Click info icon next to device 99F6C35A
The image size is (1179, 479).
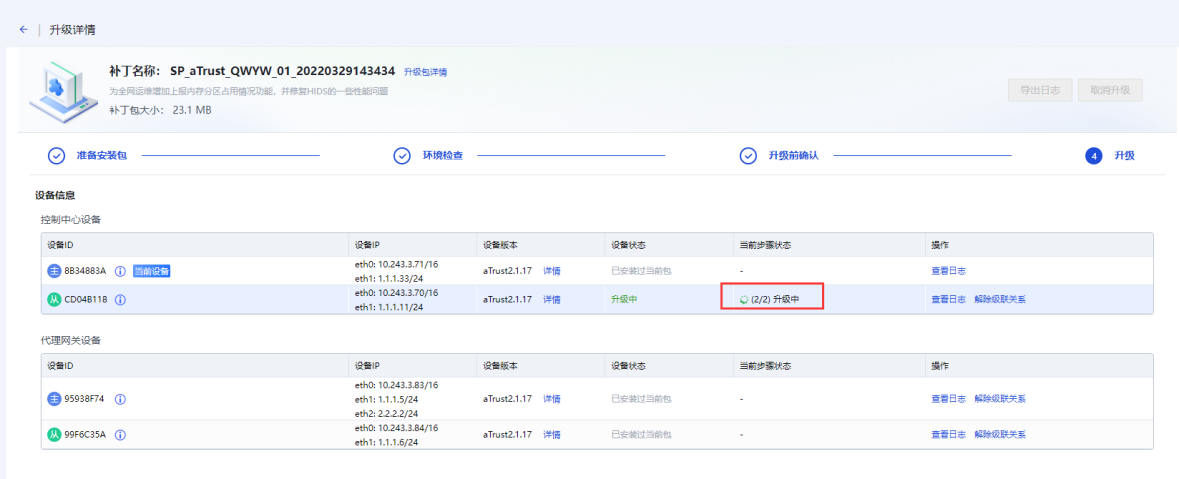click(x=120, y=435)
